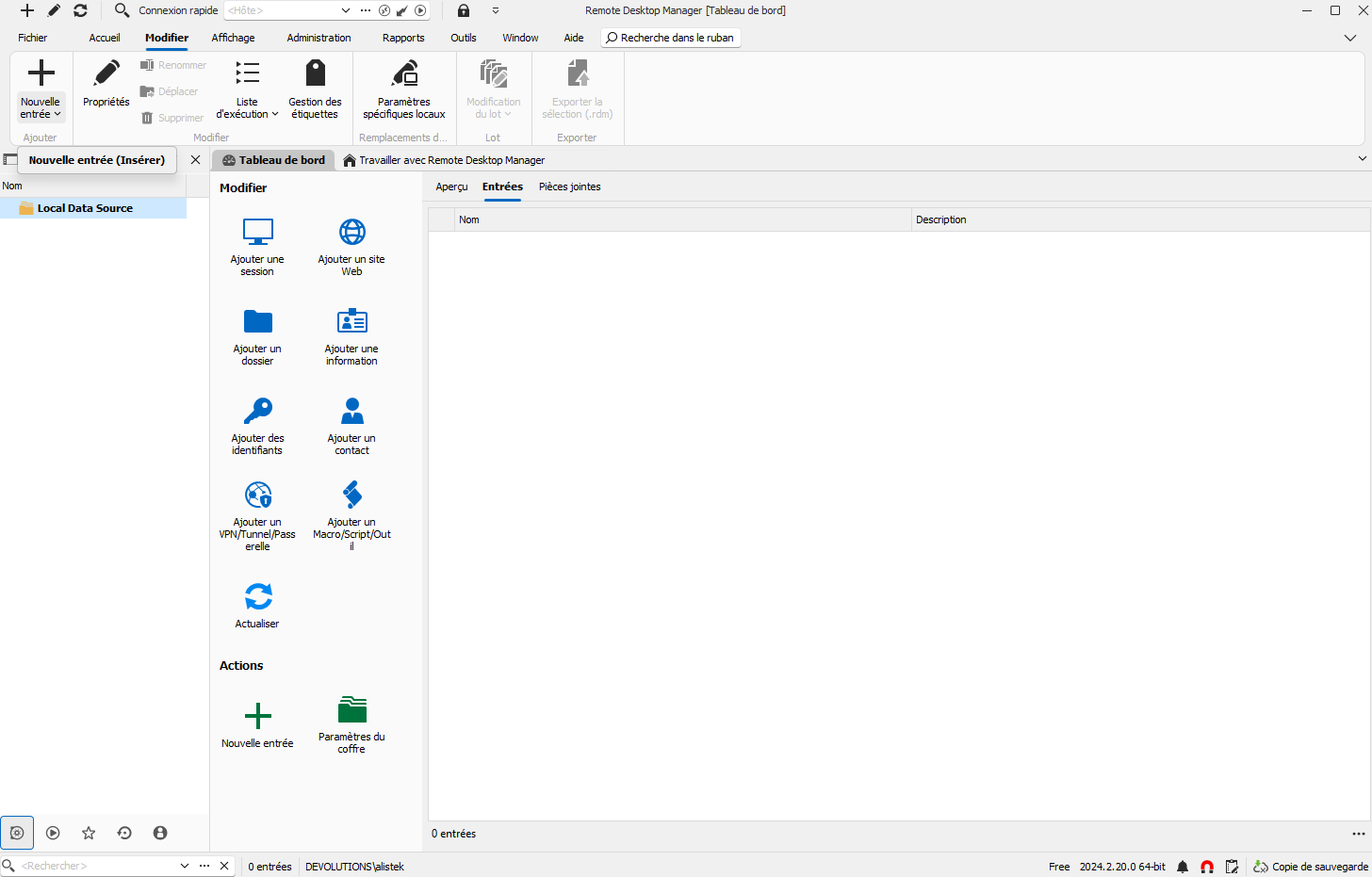Click the plus icon in the title bar

(27, 10)
